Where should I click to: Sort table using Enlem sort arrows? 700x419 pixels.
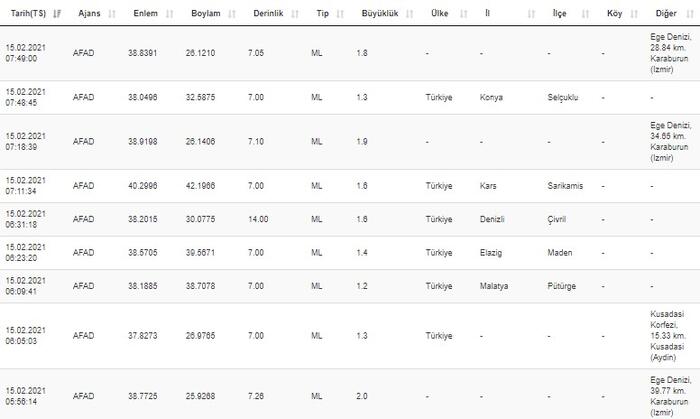[170, 14]
